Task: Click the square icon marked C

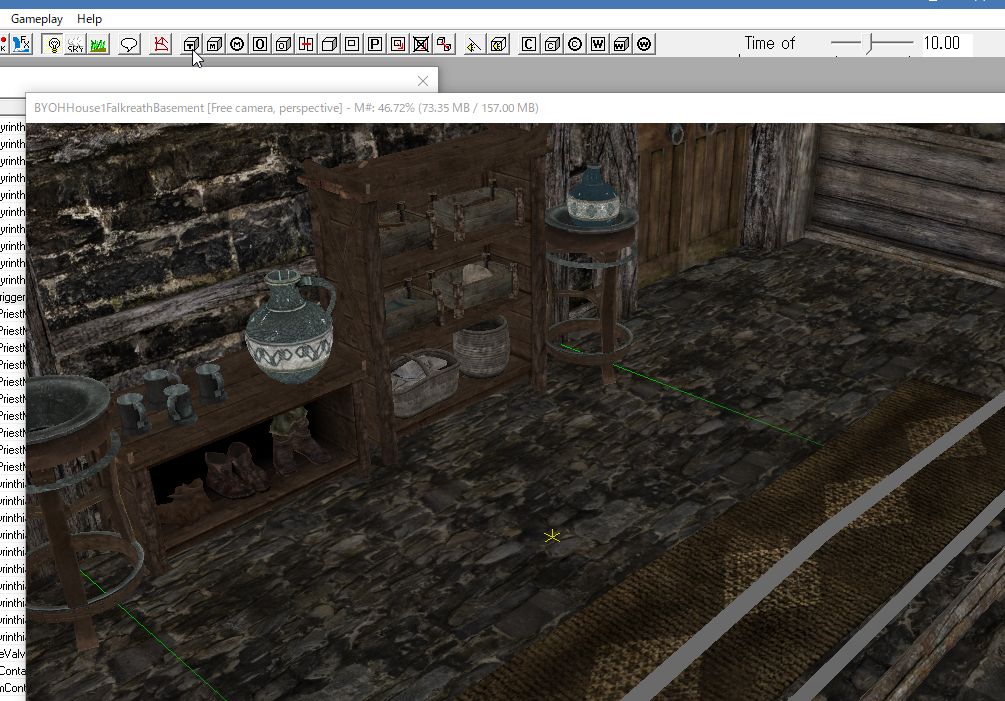Action: [x=529, y=44]
